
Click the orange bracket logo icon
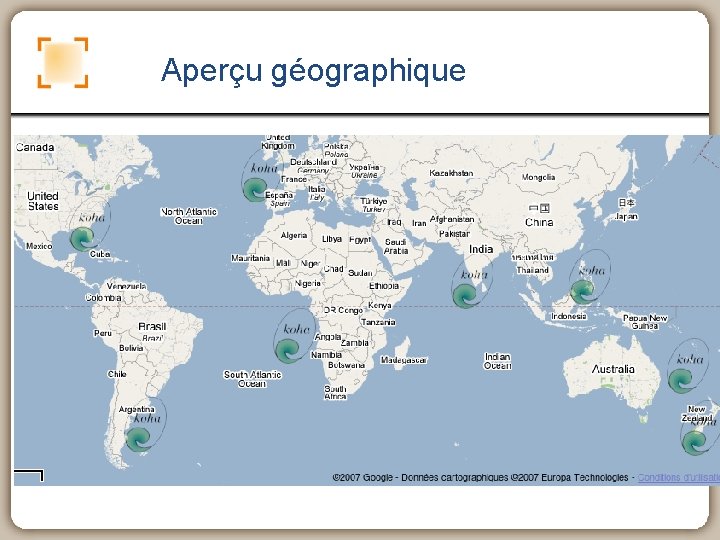[x=63, y=62]
